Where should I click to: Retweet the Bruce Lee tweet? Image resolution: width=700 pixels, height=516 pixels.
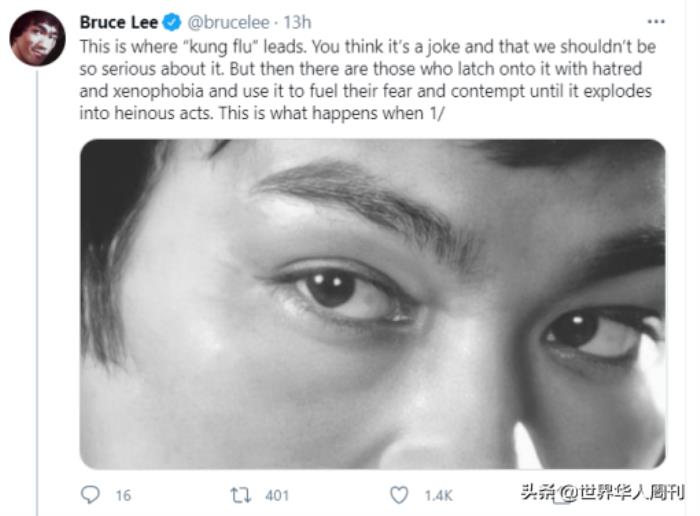pyautogui.click(x=241, y=494)
